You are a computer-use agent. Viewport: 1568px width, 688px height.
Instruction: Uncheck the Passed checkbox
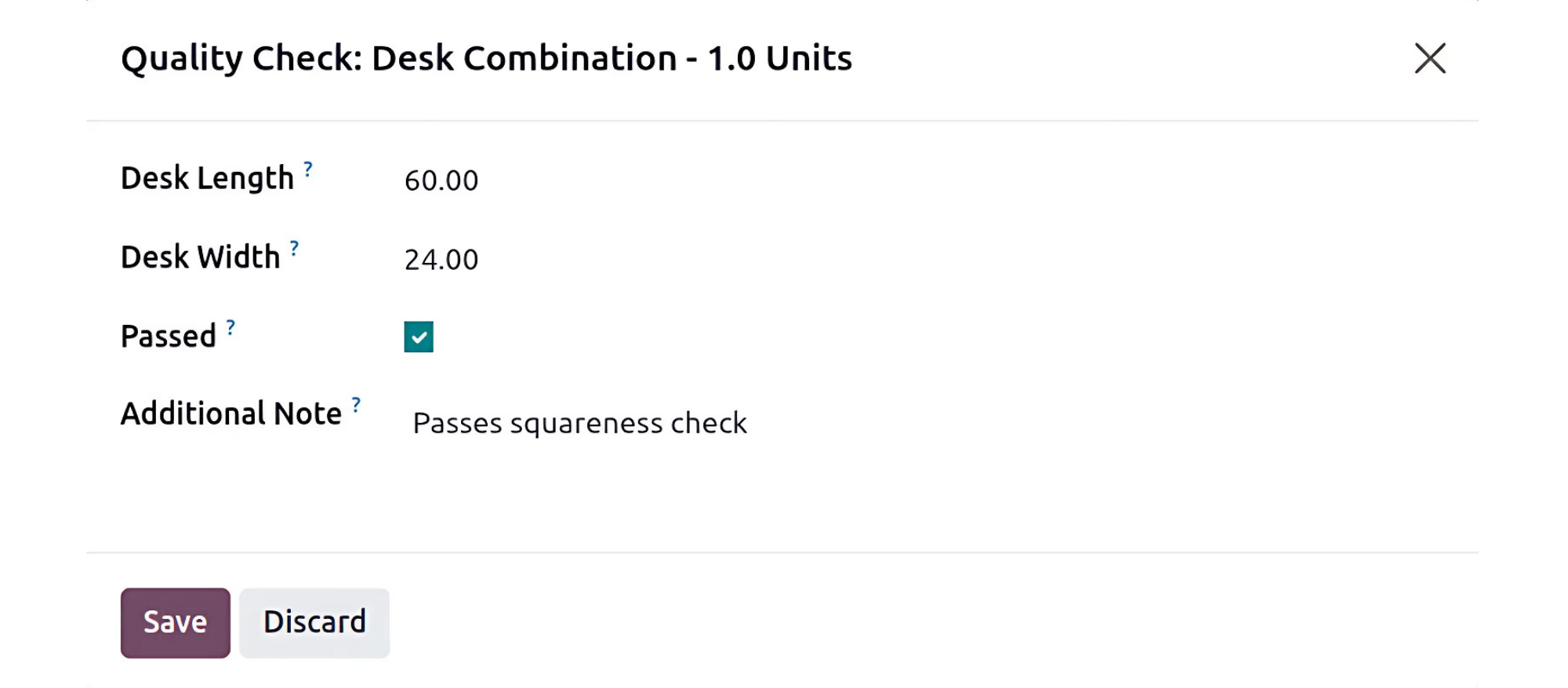pyautogui.click(x=419, y=337)
